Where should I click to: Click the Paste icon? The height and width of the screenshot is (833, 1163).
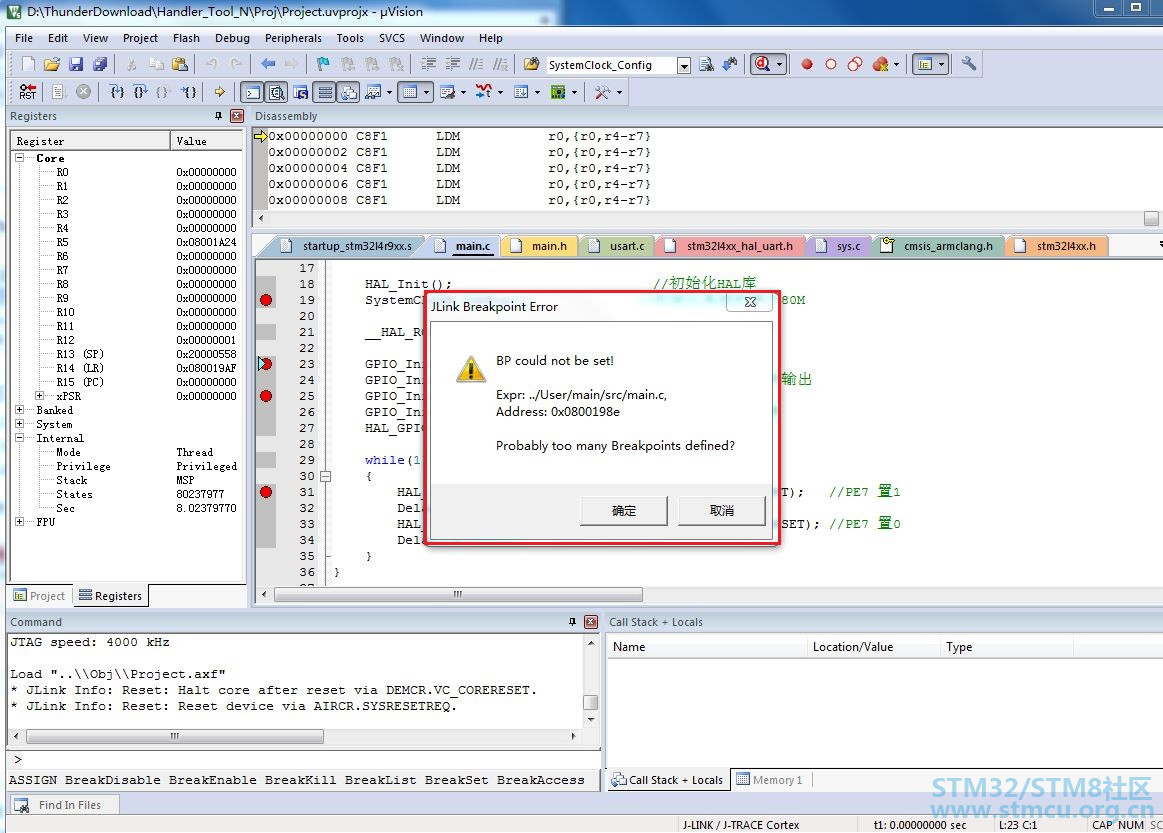coord(179,65)
